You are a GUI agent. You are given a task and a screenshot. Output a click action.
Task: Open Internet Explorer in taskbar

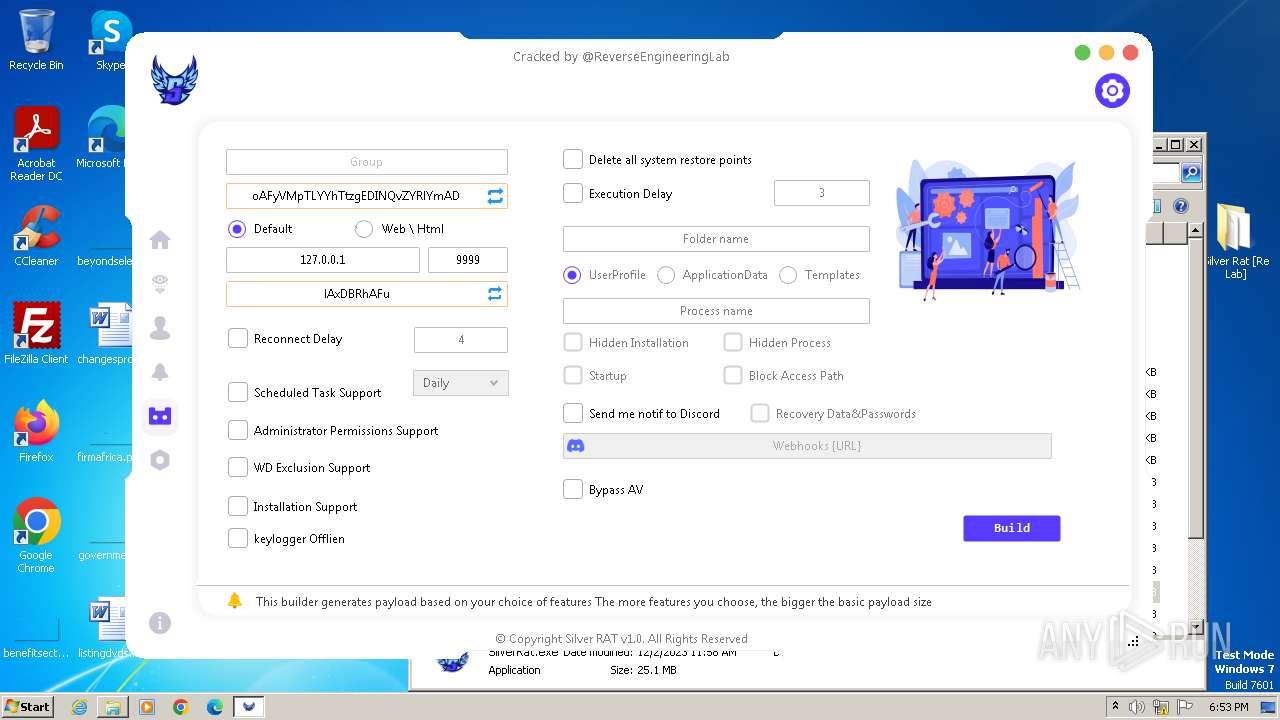tap(79, 707)
